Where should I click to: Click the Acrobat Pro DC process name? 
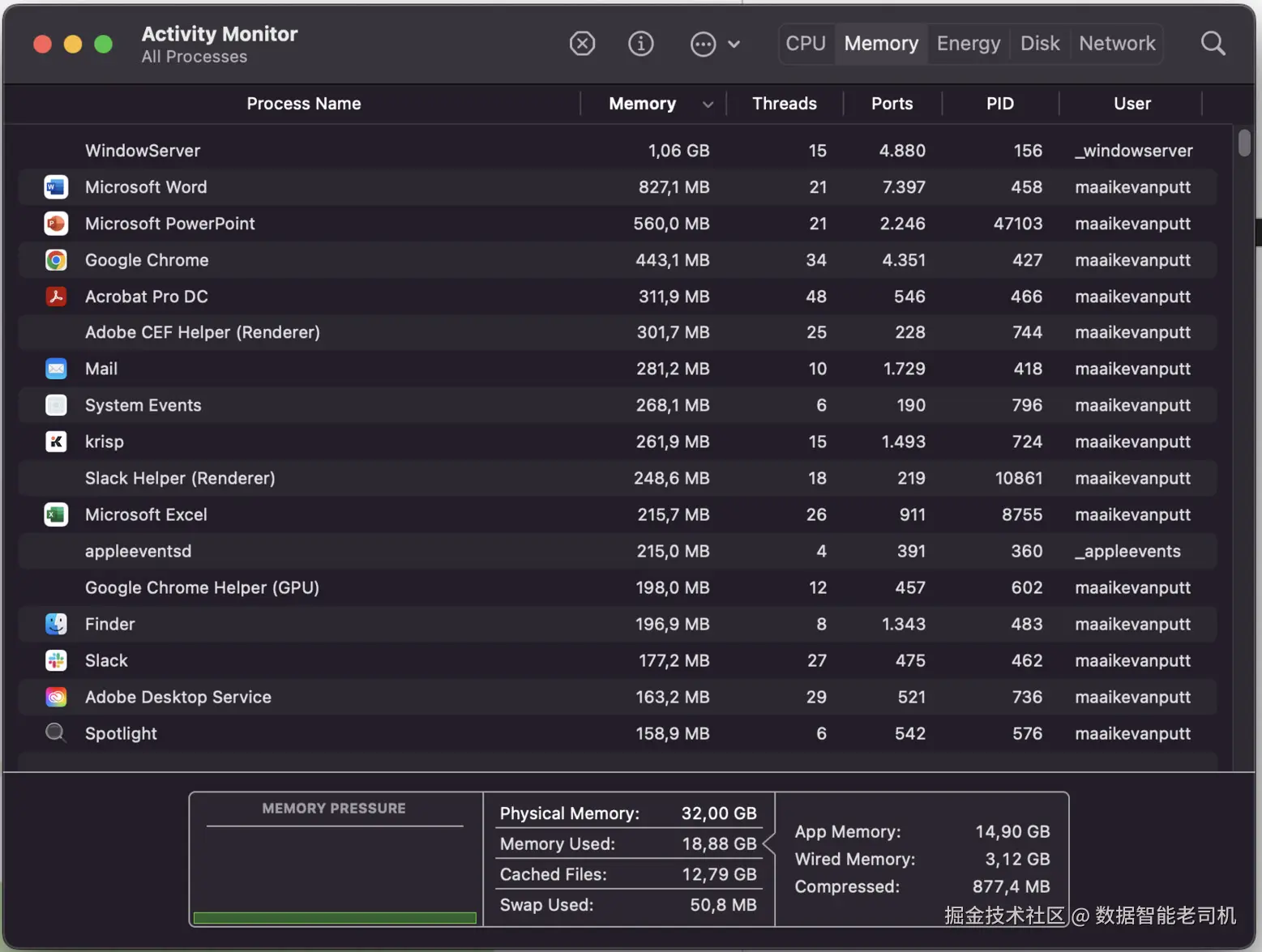(x=147, y=297)
